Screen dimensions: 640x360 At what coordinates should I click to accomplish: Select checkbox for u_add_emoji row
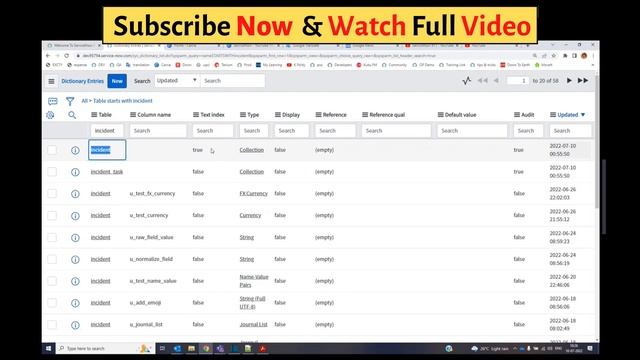(x=52, y=302)
